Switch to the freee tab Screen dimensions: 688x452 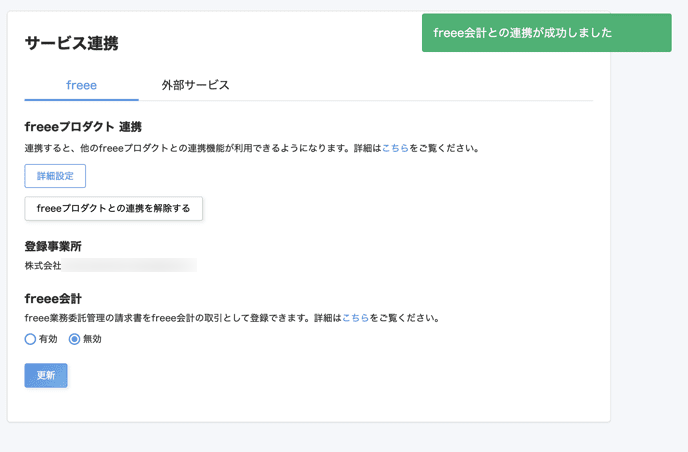click(x=81, y=85)
